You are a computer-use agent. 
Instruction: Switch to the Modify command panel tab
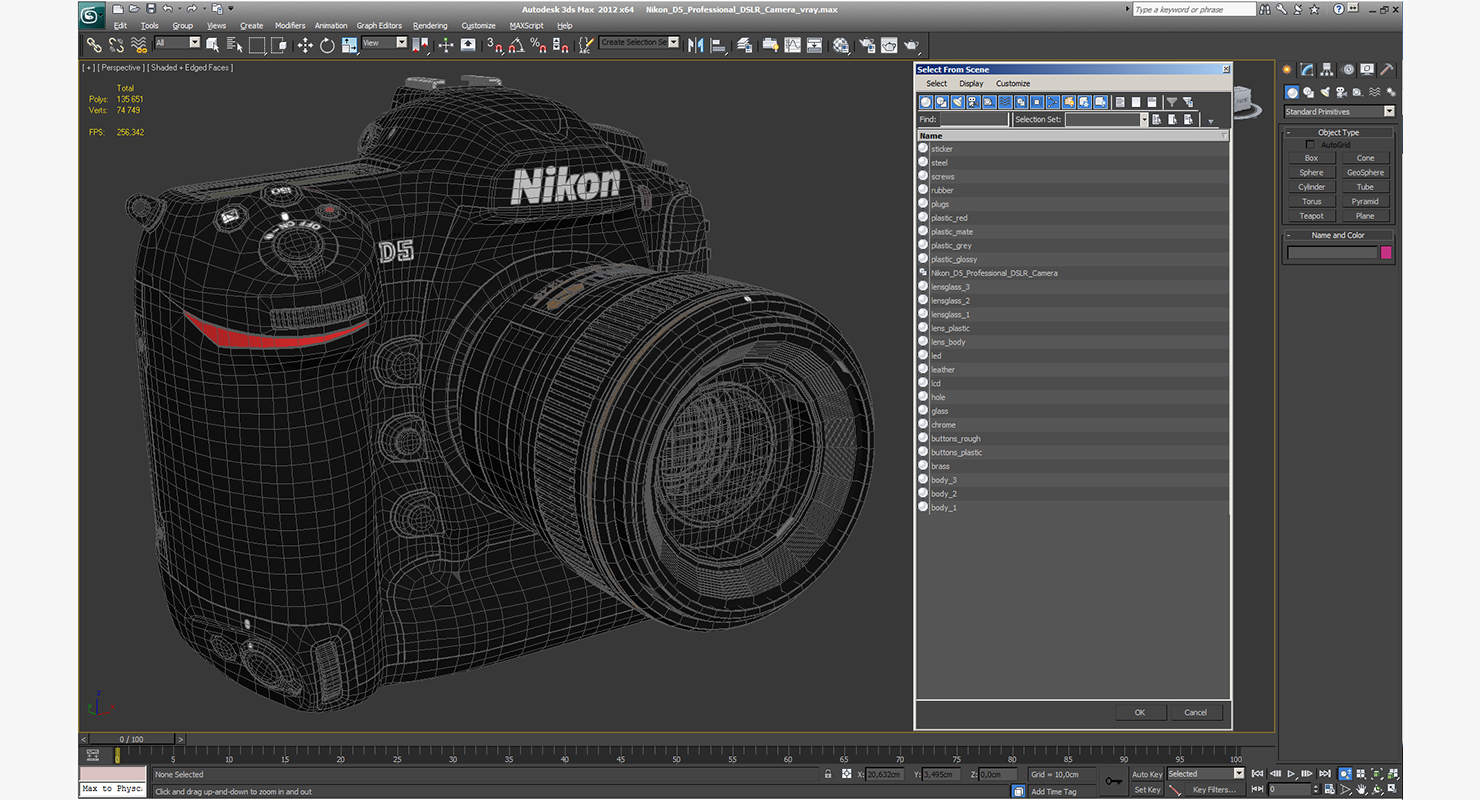tap(1307, 69)
